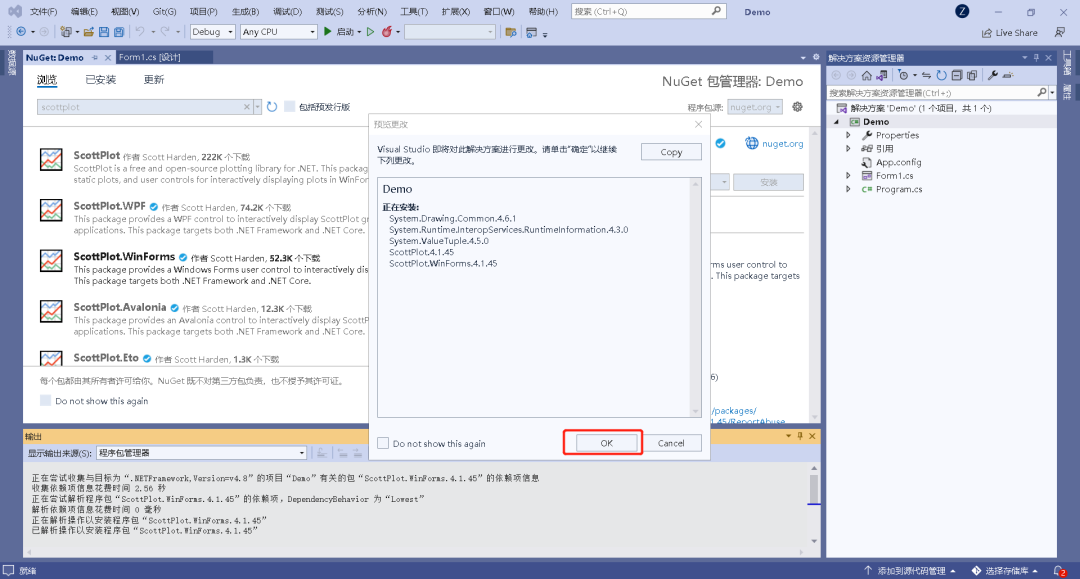Open Properties wrench icon in Solution Explorer toolbar
1080x579 pixels.
tap(993, 75)
